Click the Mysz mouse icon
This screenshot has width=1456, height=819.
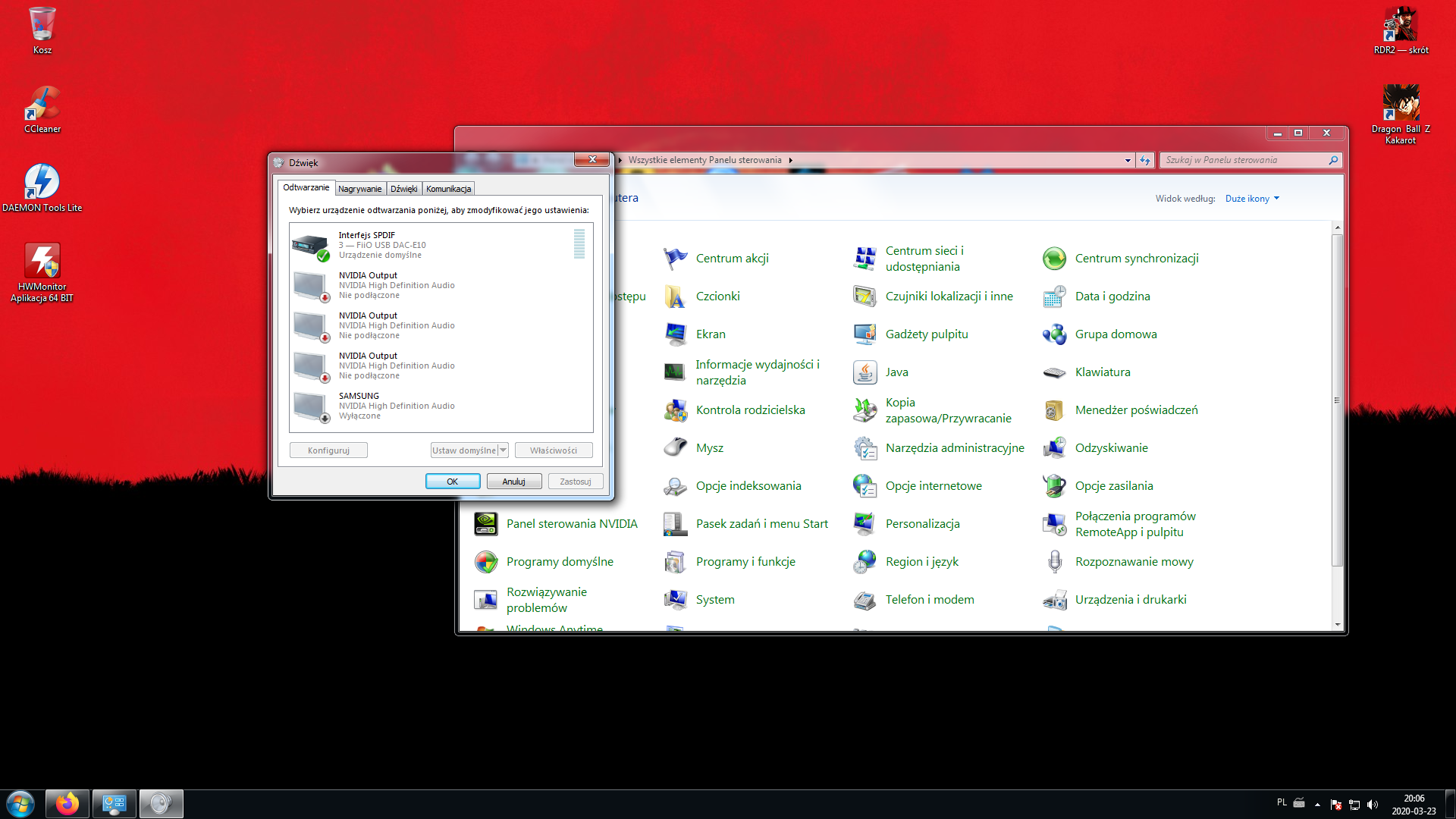point(676,448)
